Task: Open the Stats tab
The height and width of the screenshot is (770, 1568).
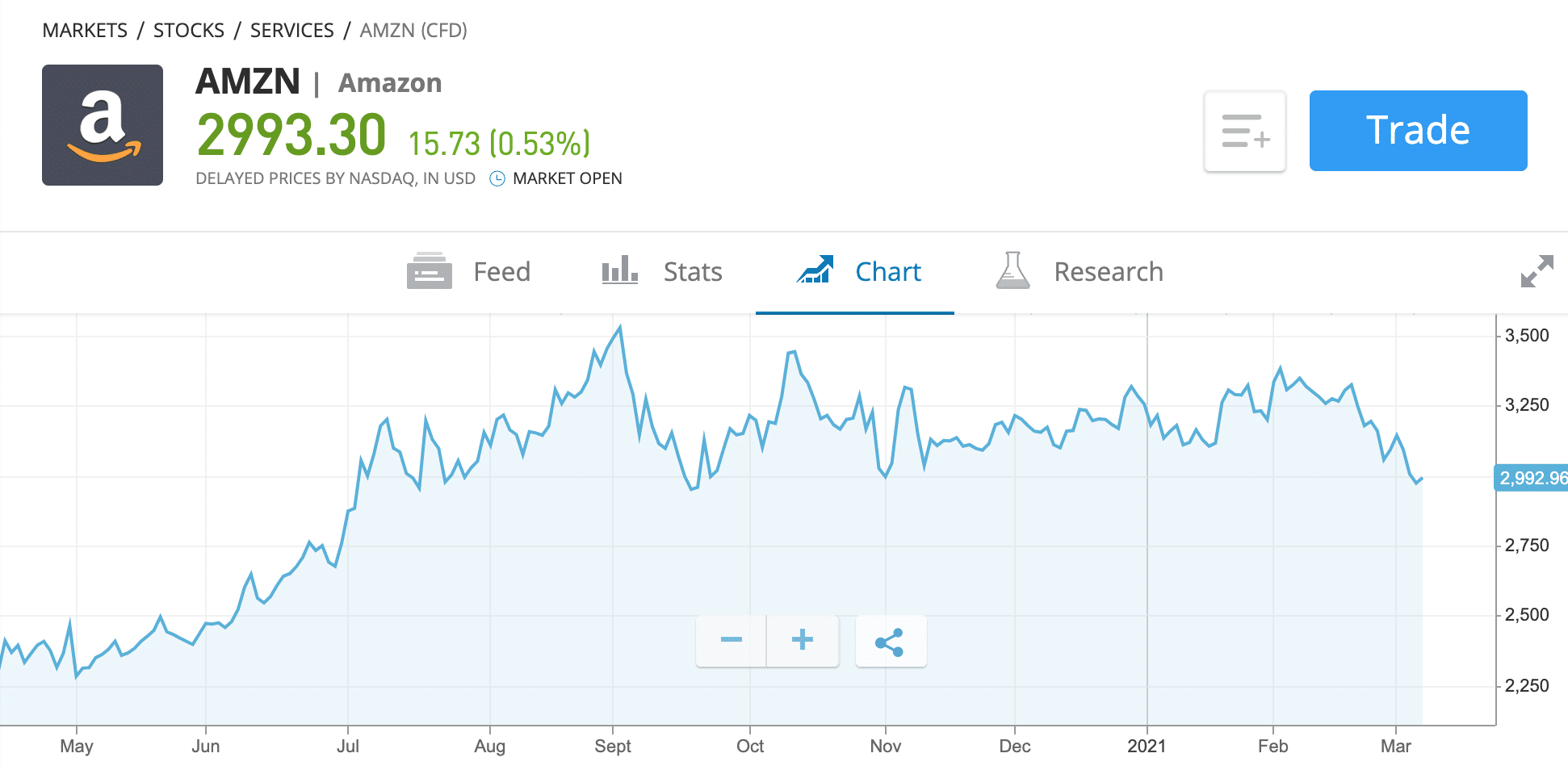Action: click(662, 272)
